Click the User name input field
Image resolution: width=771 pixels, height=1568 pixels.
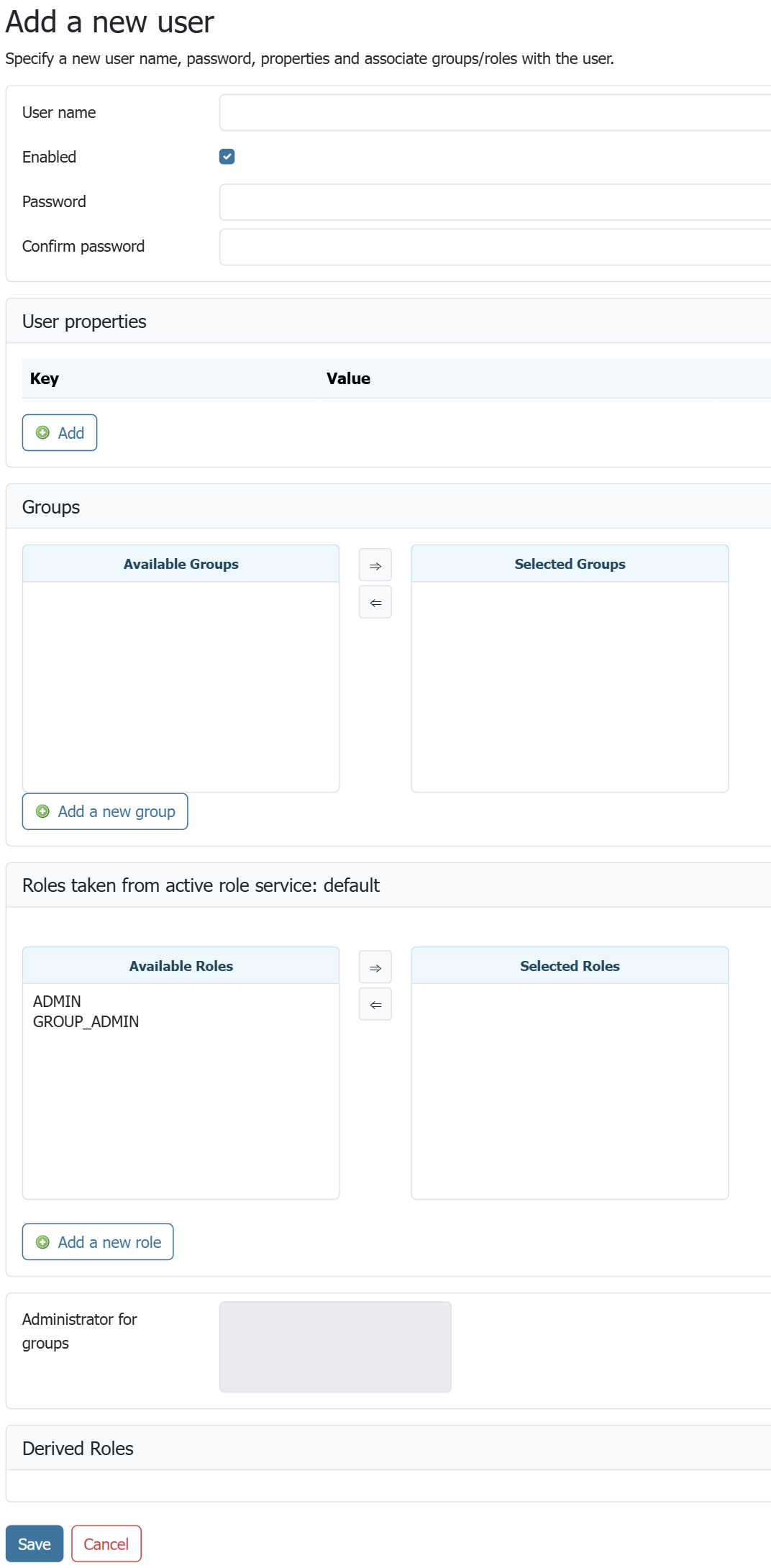click(x=495, y=113)
